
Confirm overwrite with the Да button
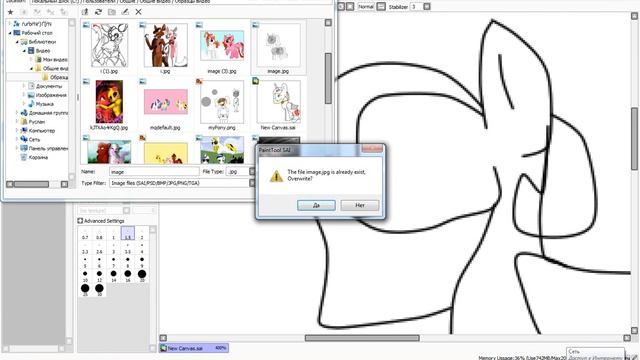click(x=316, y=205)
